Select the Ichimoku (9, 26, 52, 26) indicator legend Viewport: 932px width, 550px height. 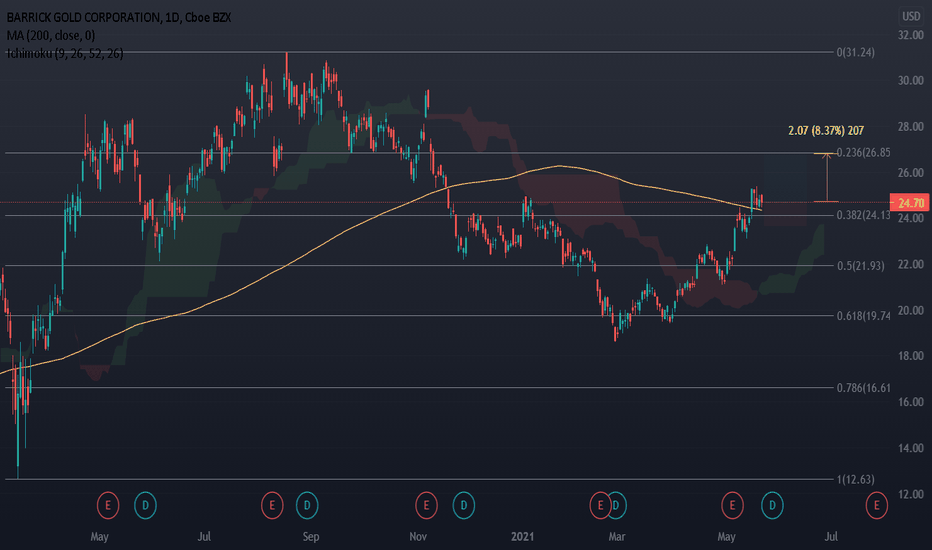(65, 54)
